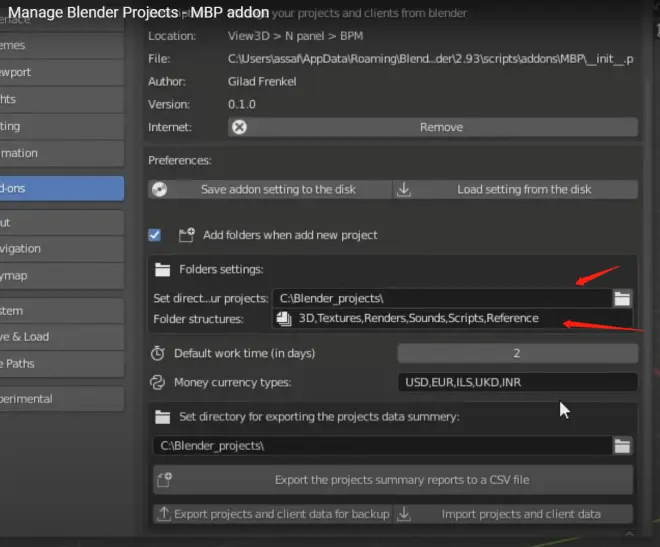Open the Keymap preferences tab

[x=62, y=276]
